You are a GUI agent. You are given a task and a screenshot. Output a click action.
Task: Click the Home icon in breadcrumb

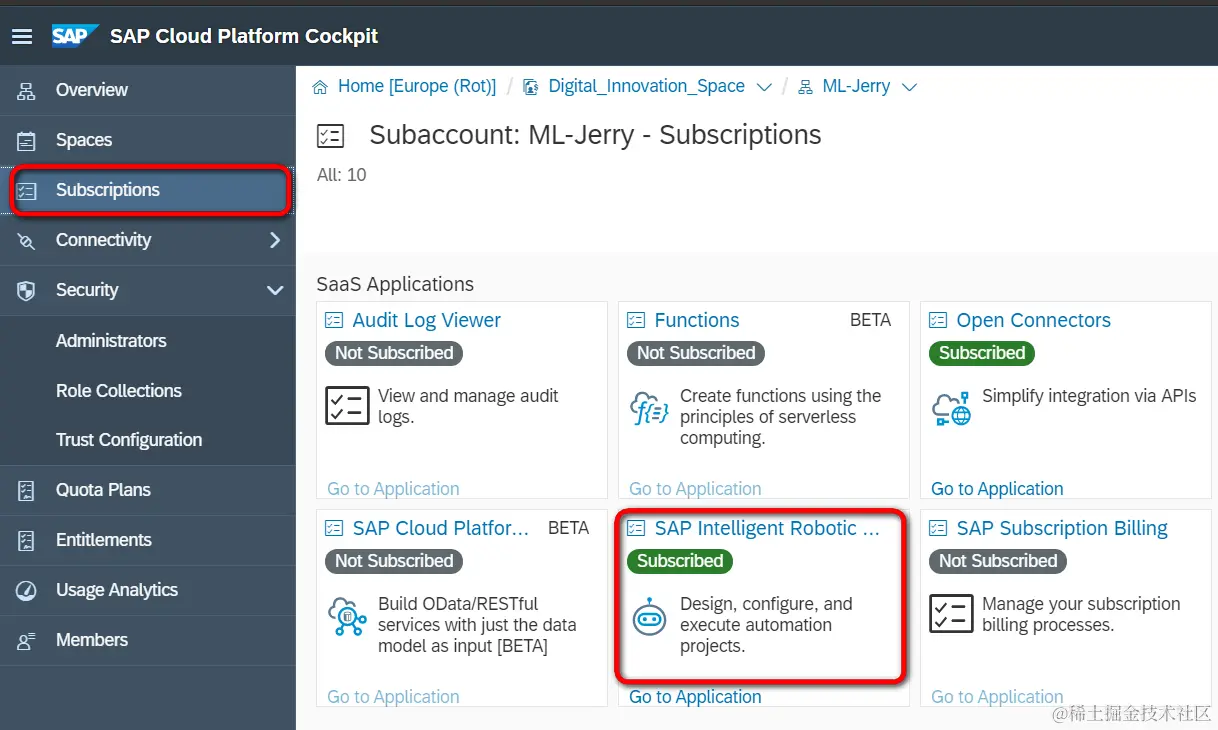pos(320,87)
